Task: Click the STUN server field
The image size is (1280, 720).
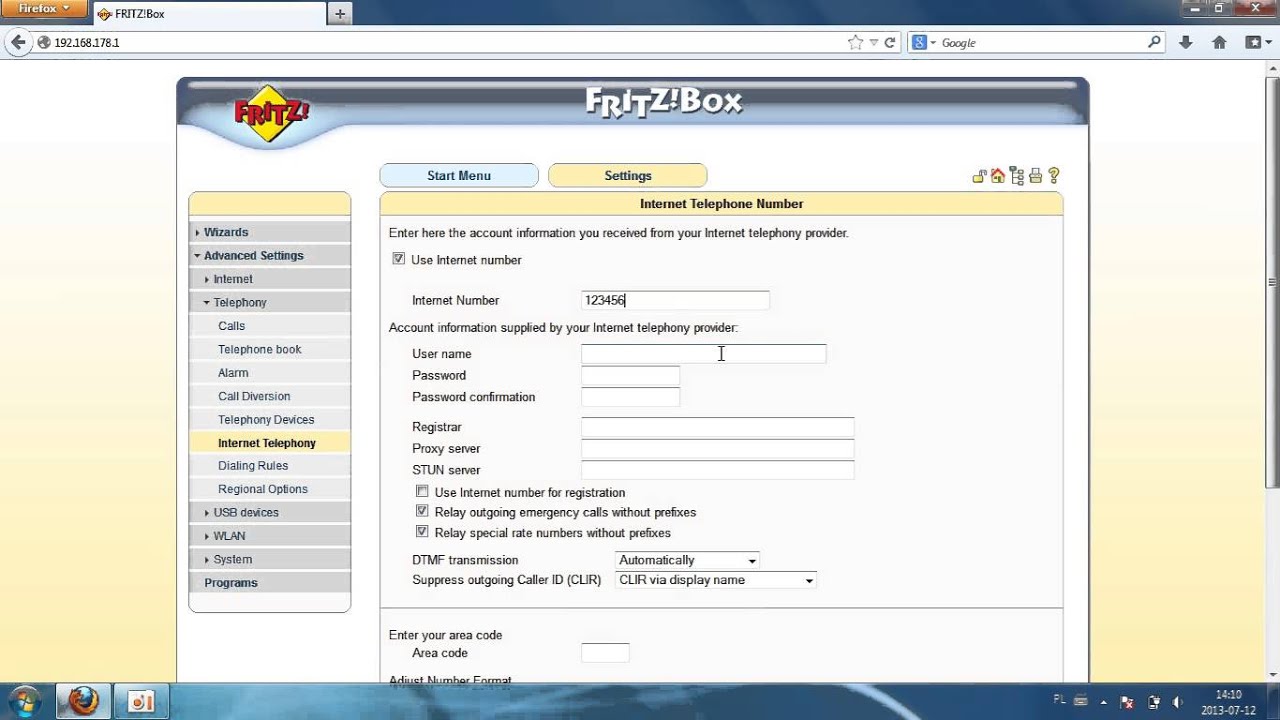Action: 717,470
